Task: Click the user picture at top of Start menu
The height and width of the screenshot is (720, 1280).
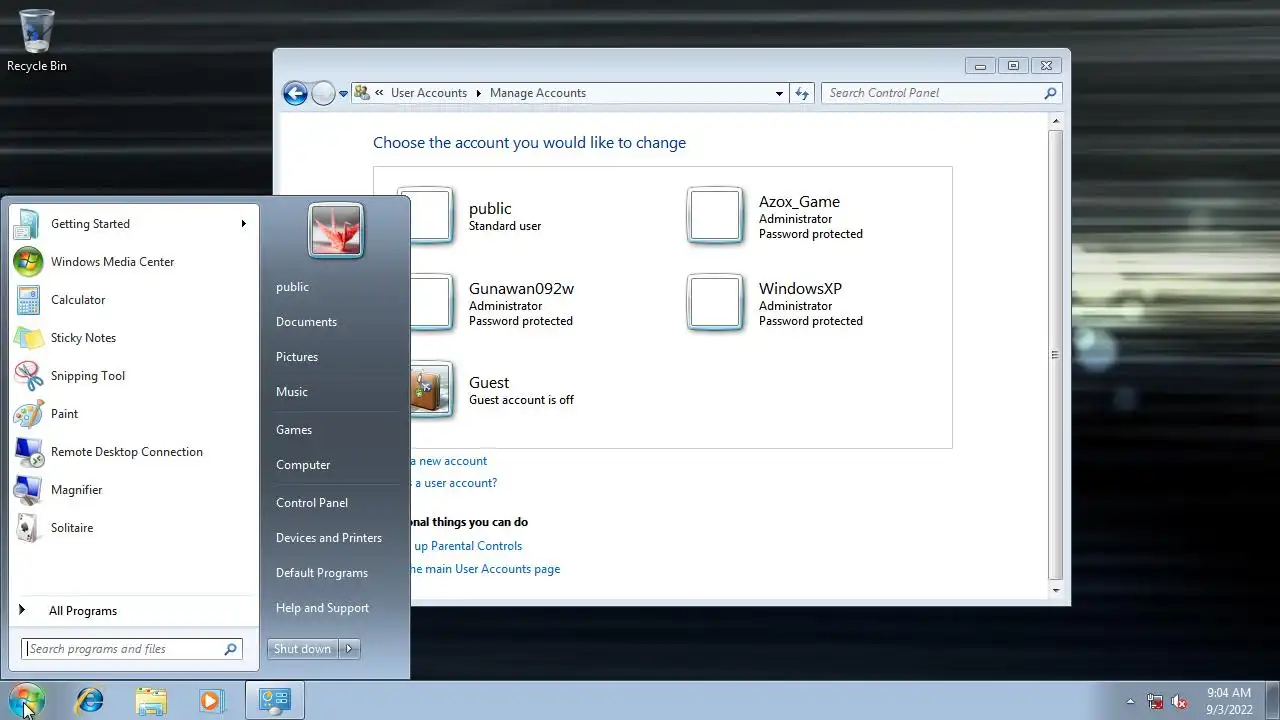Action: [x=335, y=230]
